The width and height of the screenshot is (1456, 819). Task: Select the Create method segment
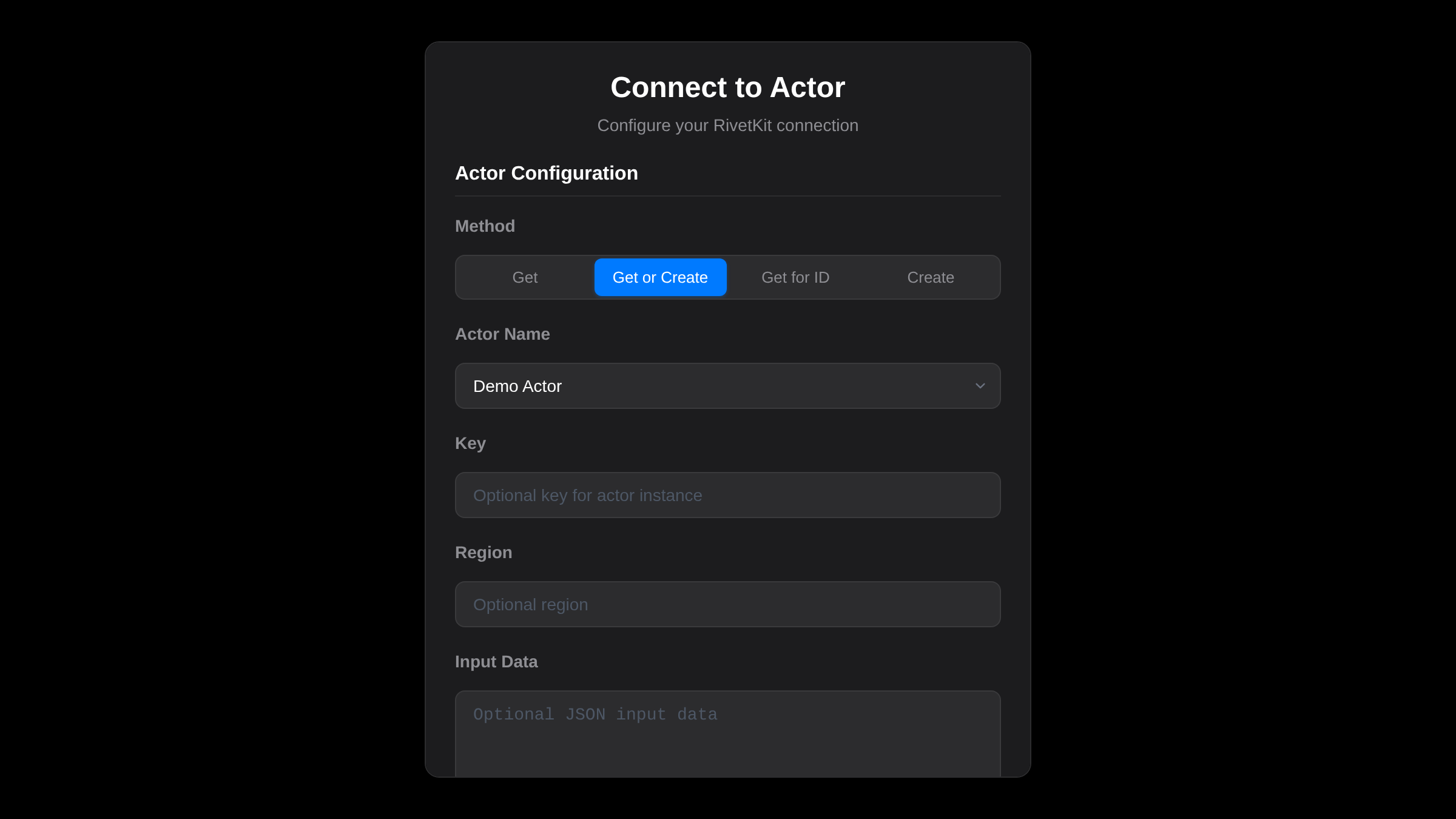tap(931, 277)
